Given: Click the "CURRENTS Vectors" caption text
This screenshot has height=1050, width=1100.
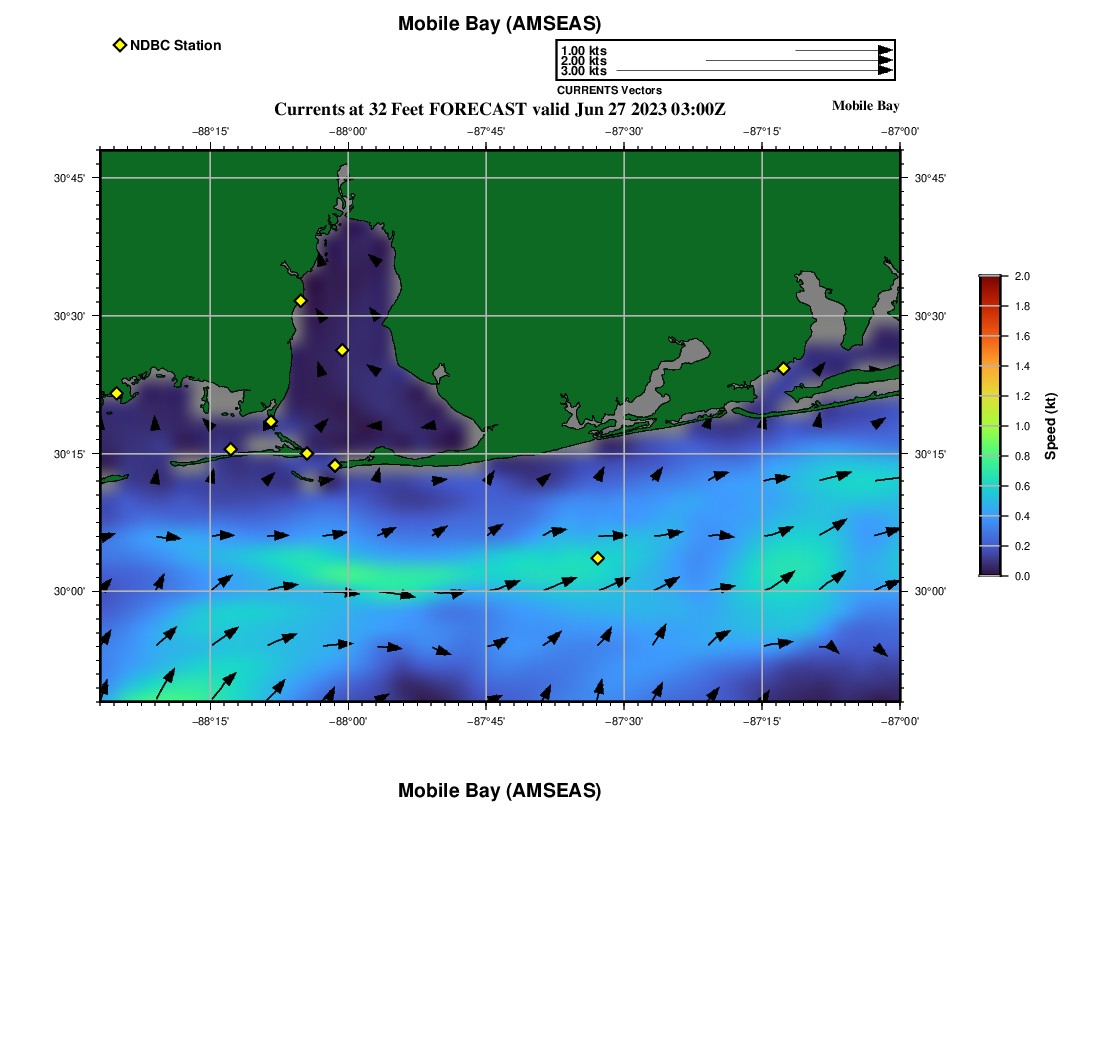Looking at the screenshot, I should [x=609, y=90].
